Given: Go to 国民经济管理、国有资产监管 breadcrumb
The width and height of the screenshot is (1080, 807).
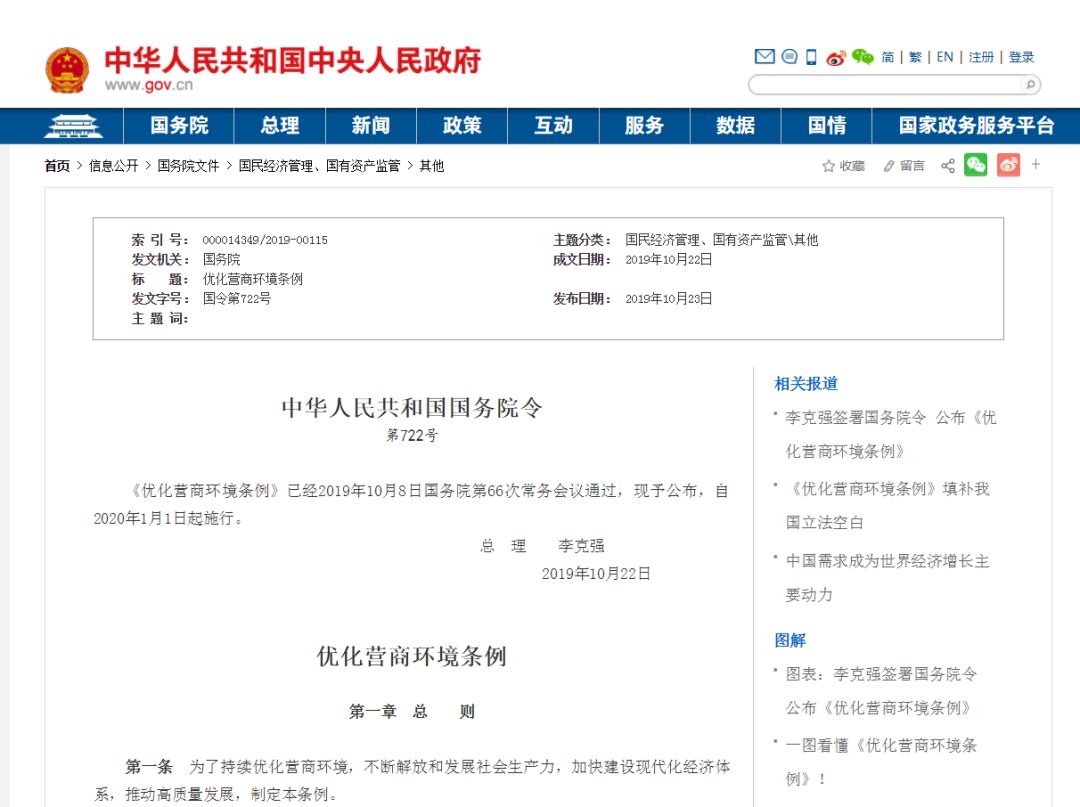Looking at the screenshot, I should [x=319, y=166].
